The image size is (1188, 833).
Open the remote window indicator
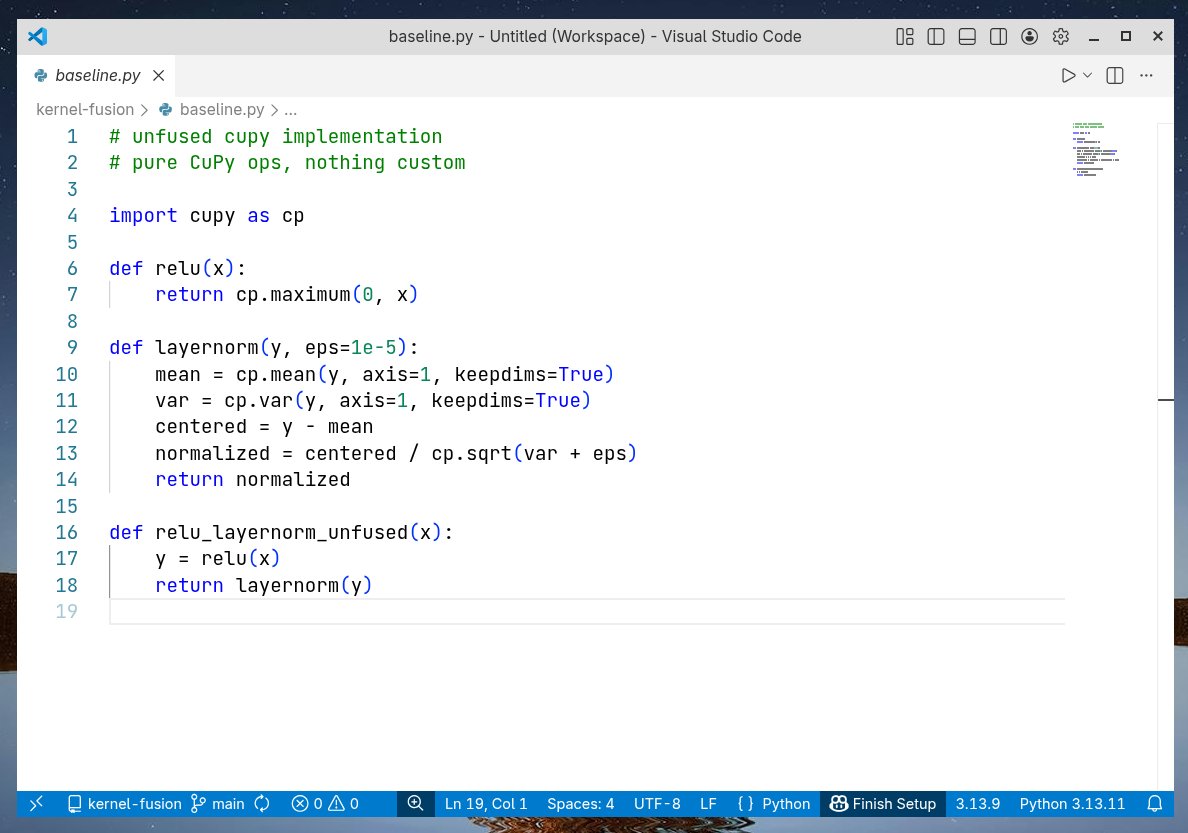[x=36, y=803]
